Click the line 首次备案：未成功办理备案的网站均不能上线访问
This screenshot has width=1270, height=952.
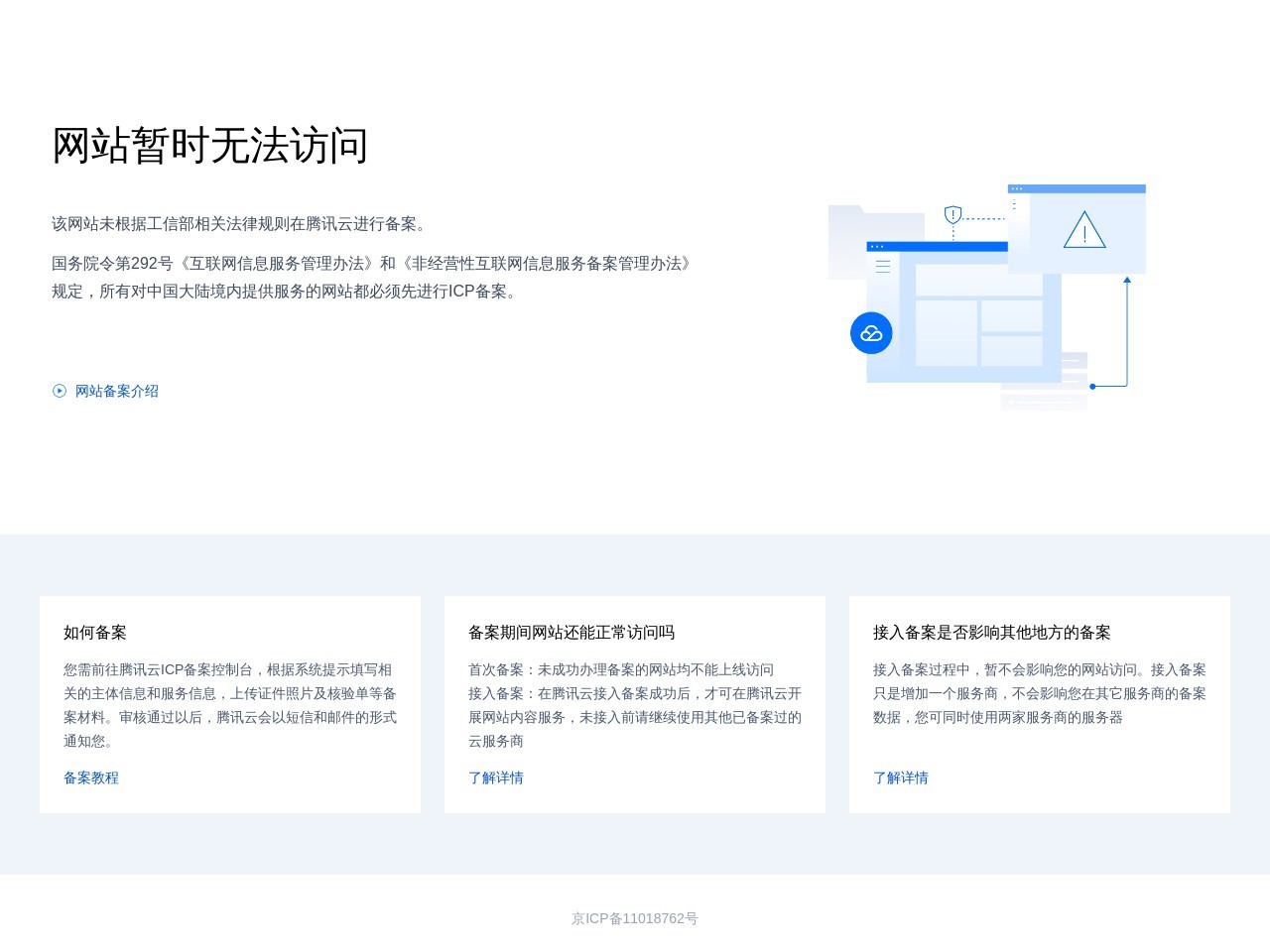(621, 669)
